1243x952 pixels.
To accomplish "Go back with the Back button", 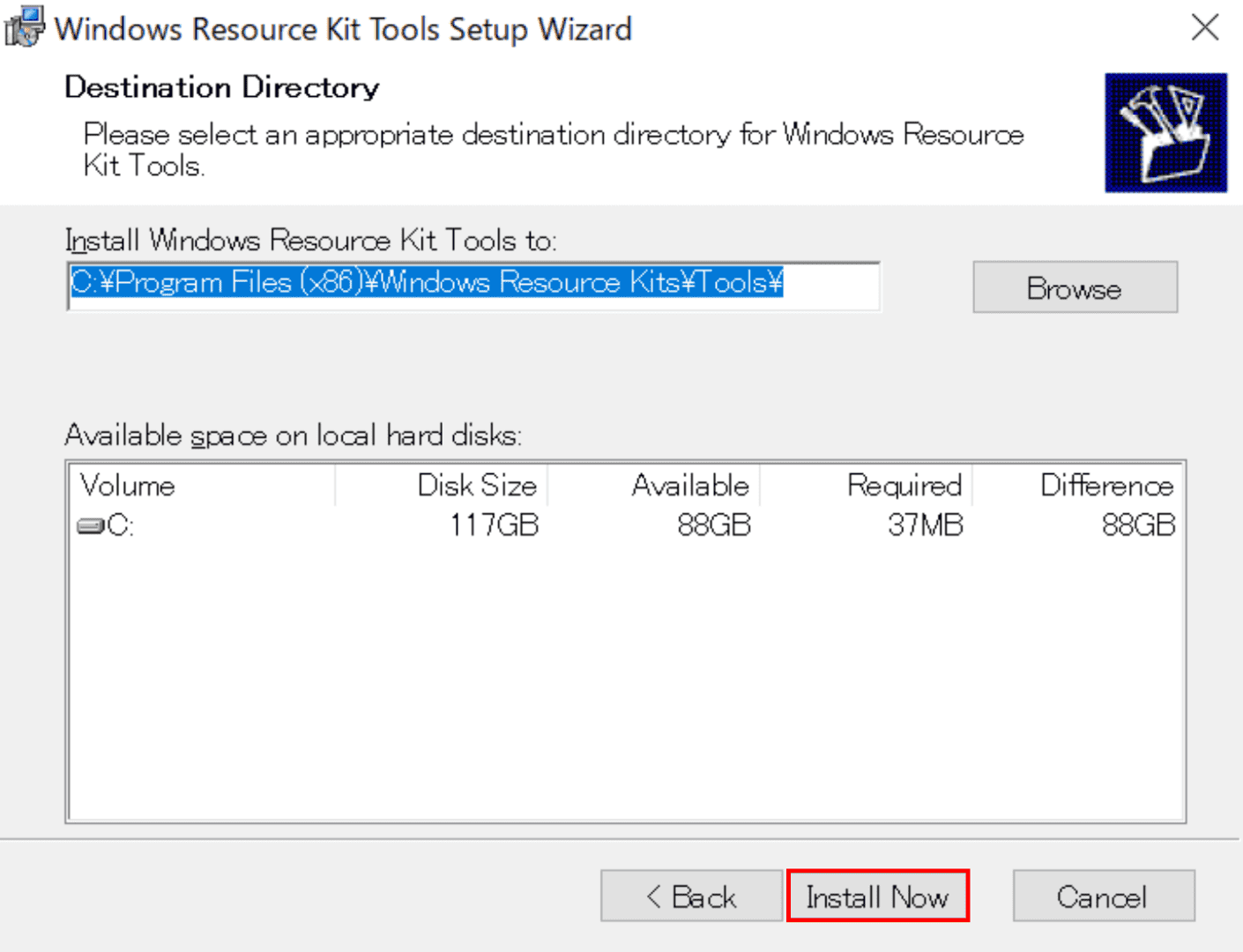I will point(691,896).
